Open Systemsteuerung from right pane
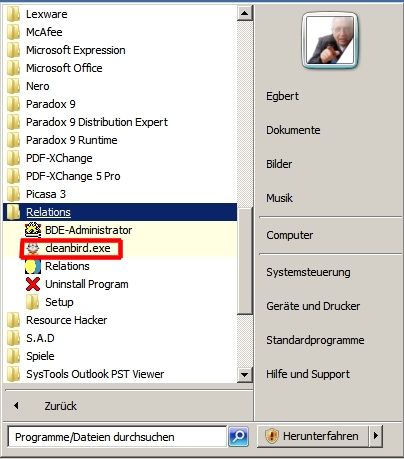The height and width of the screenshot is (459, 404). (x=308, y=272)
